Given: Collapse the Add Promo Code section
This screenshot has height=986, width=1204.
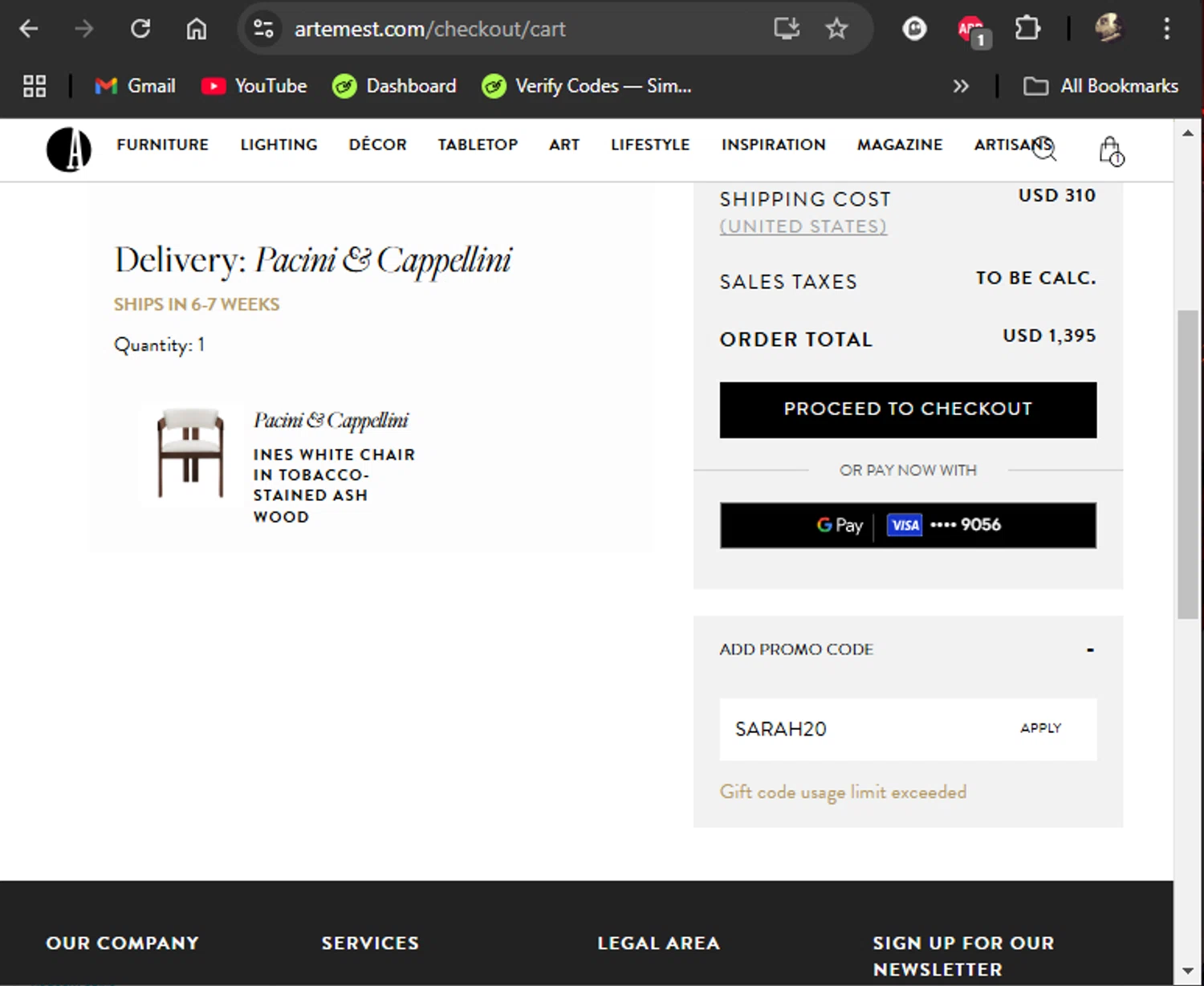Looking at the screenshot, I should point(1090,650).
